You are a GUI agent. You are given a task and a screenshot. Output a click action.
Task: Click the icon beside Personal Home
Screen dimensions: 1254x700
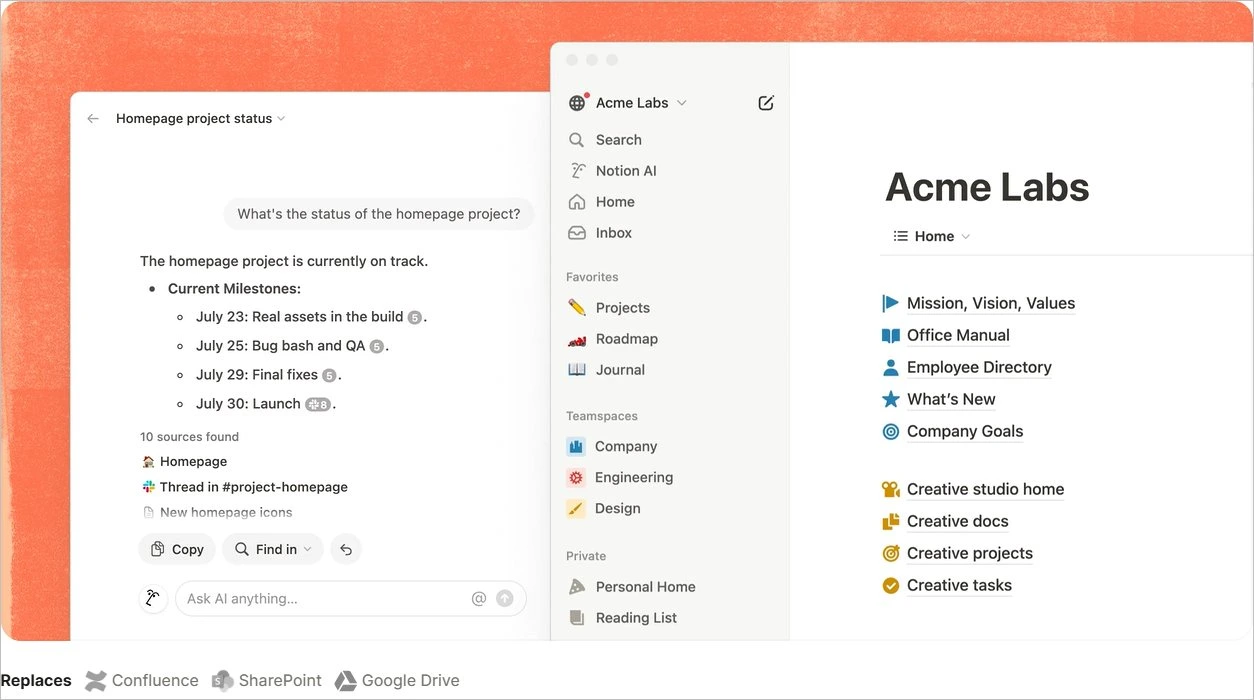(x=577, y=587)
